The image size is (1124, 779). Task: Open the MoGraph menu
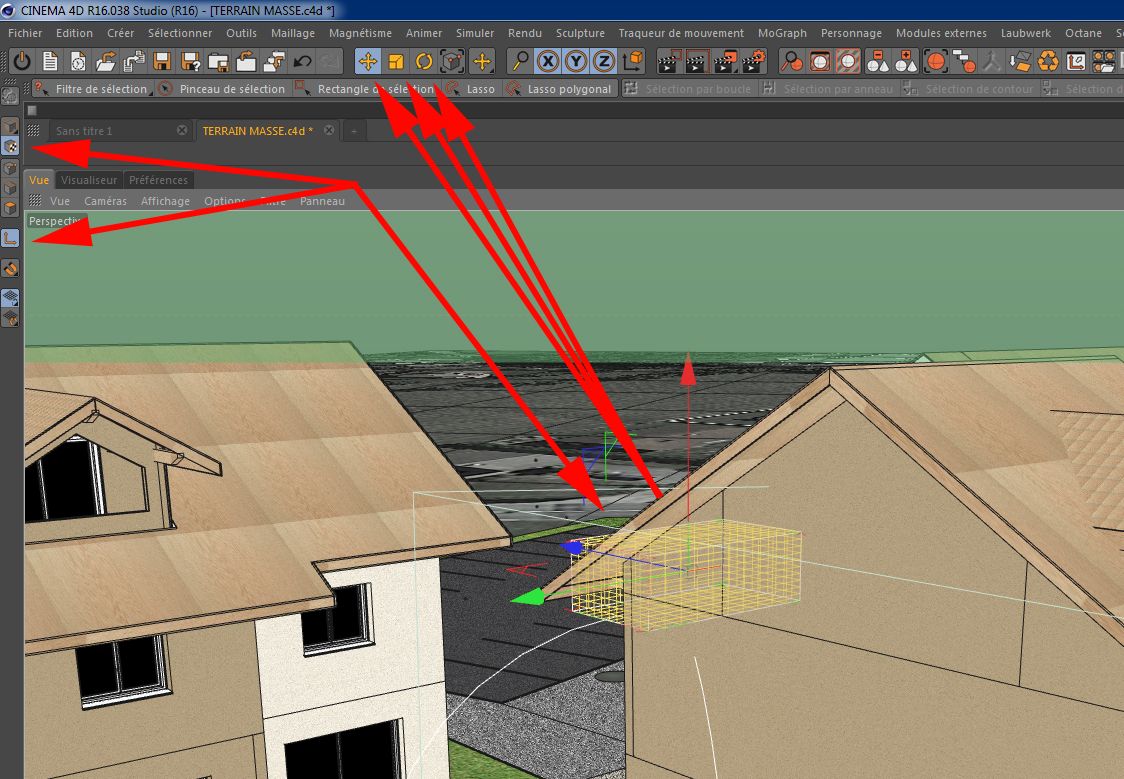tap(782, 33)
